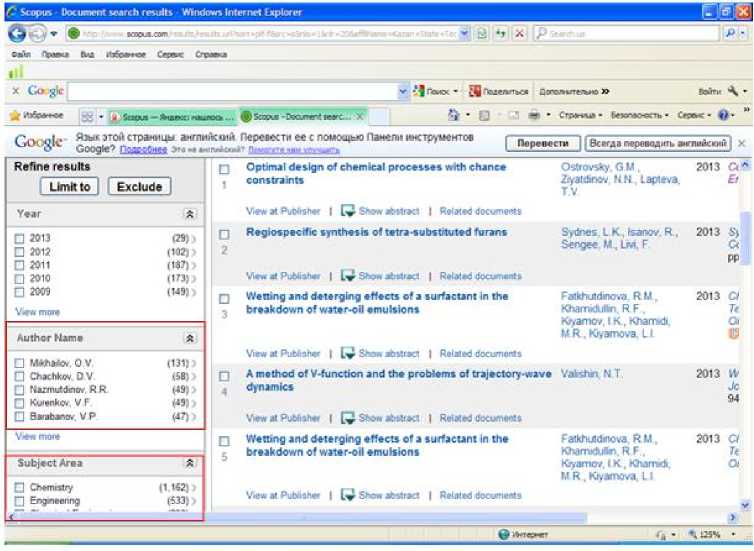Enable the Chemistry subject area checkbox
754x551 pixels.
[19, 488]
